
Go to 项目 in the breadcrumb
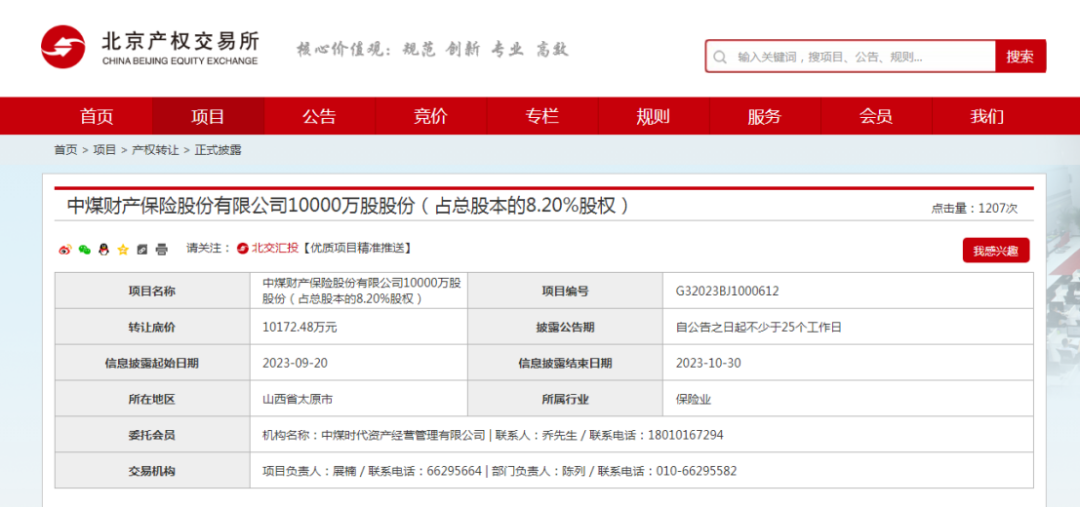point(105,149)
